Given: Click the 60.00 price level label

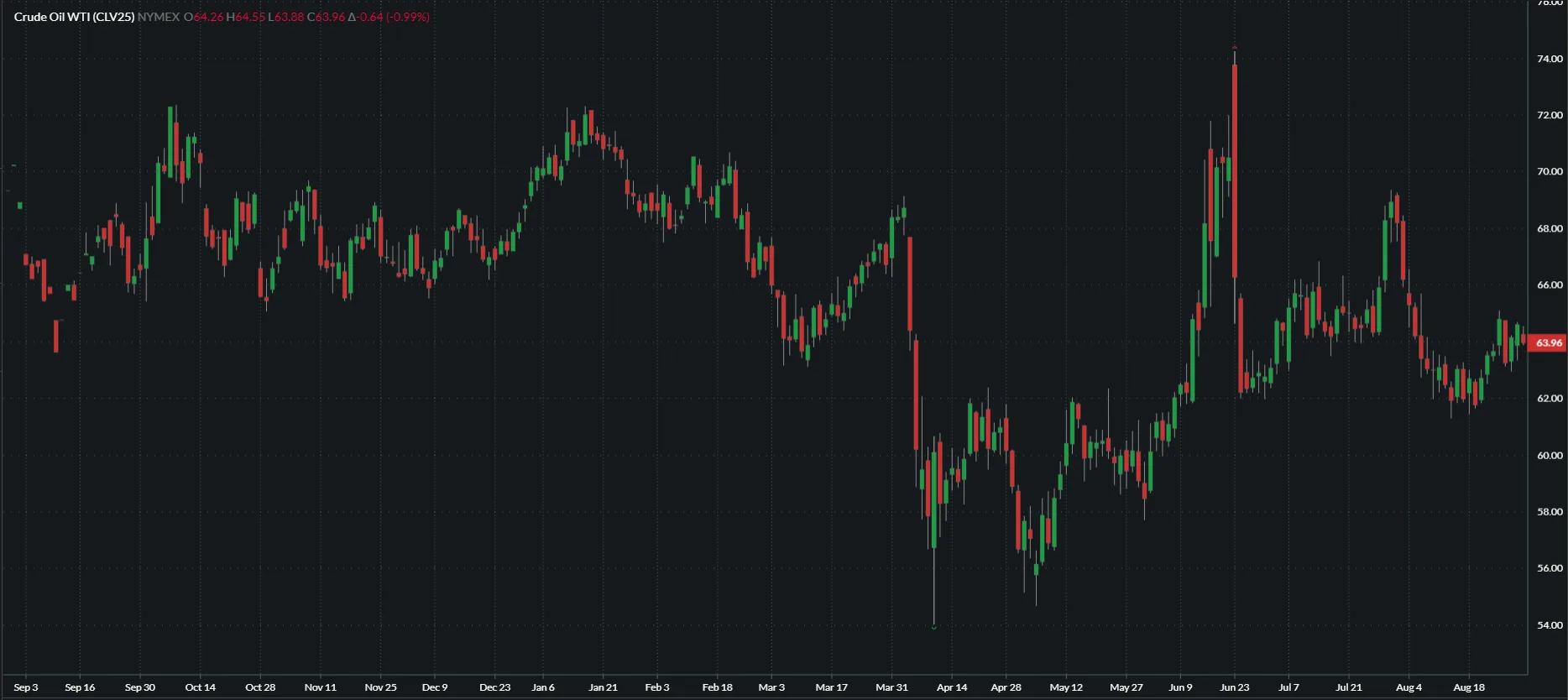Looking at the screenshot, I should coord(1550,455).
